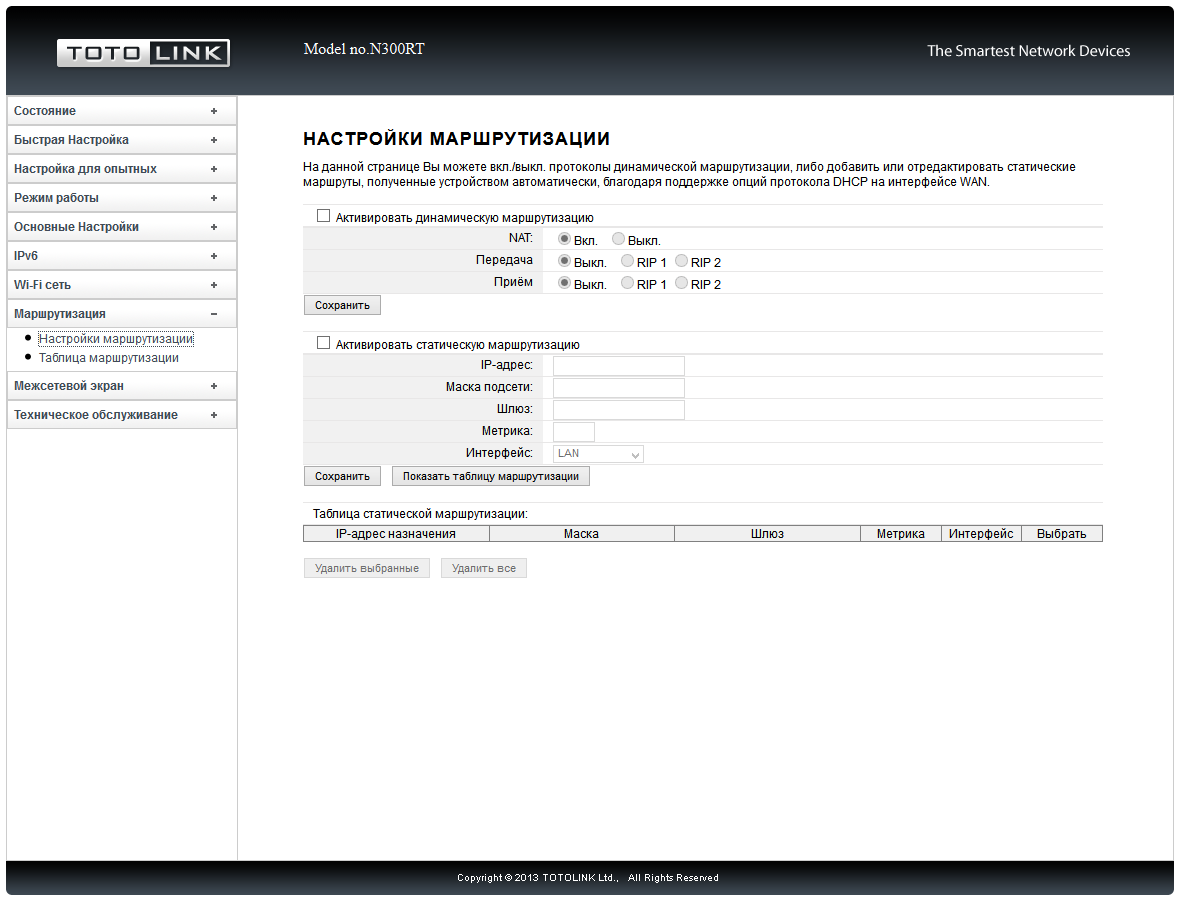Select NAT Выкл. radio button
1180x900 pixels.
pos(618,239)
